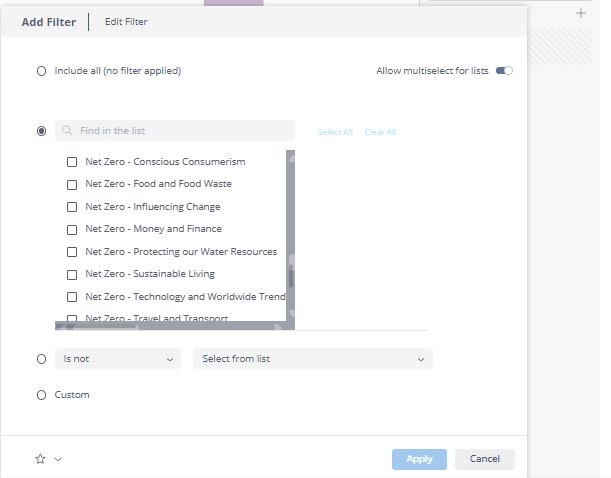The width and height of the screenshot is (611, 478).
Task: Select the Is not condition radio button
Action: [x=41, y=359]
